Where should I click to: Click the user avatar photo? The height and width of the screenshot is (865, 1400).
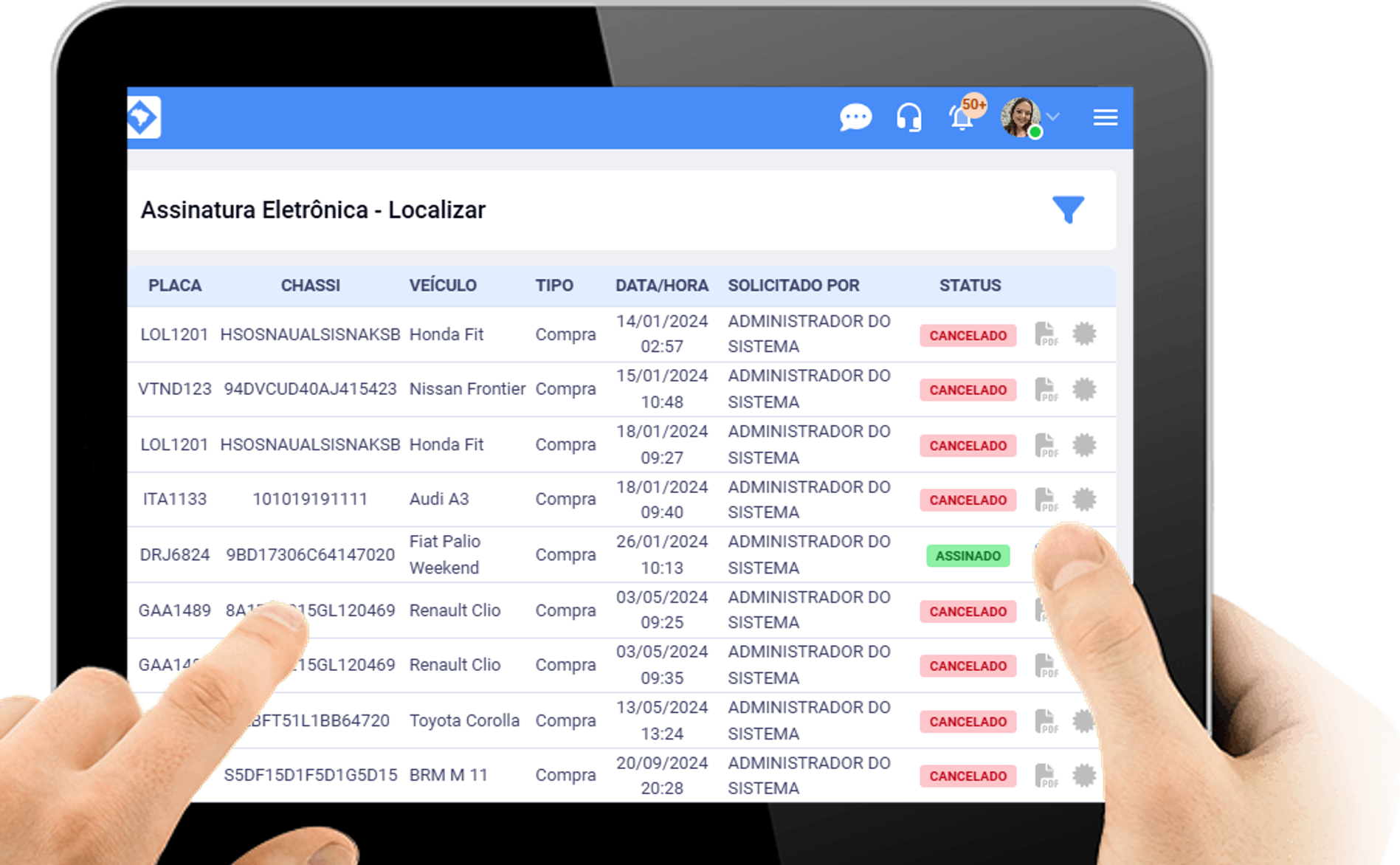click(x=1021, y=117)
